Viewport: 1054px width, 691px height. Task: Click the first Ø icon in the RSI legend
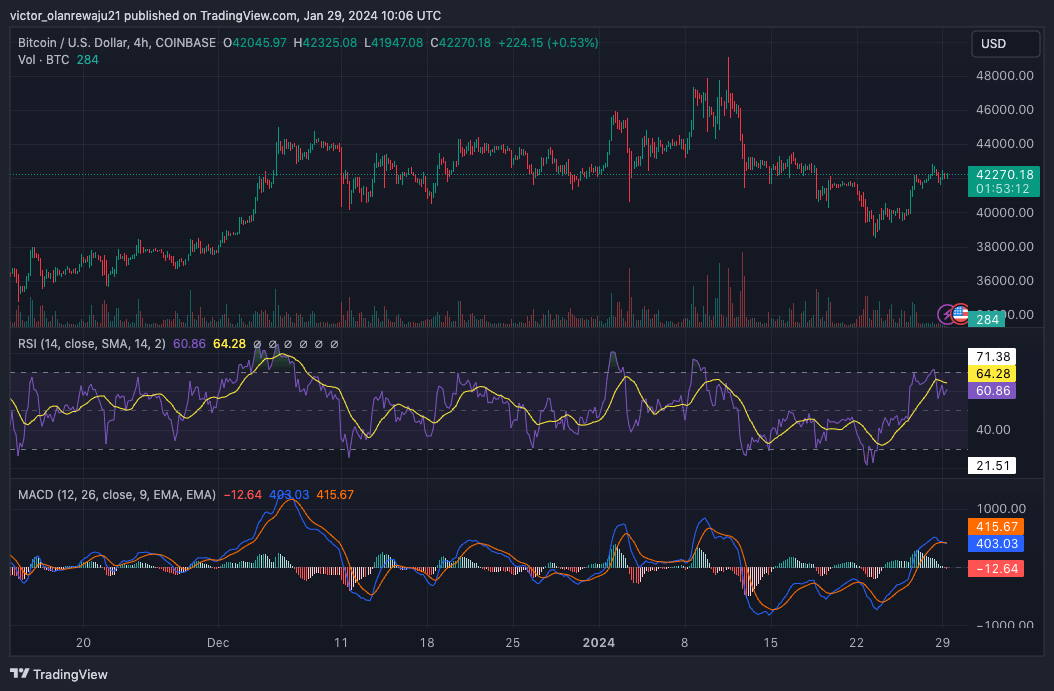point(258,343)
